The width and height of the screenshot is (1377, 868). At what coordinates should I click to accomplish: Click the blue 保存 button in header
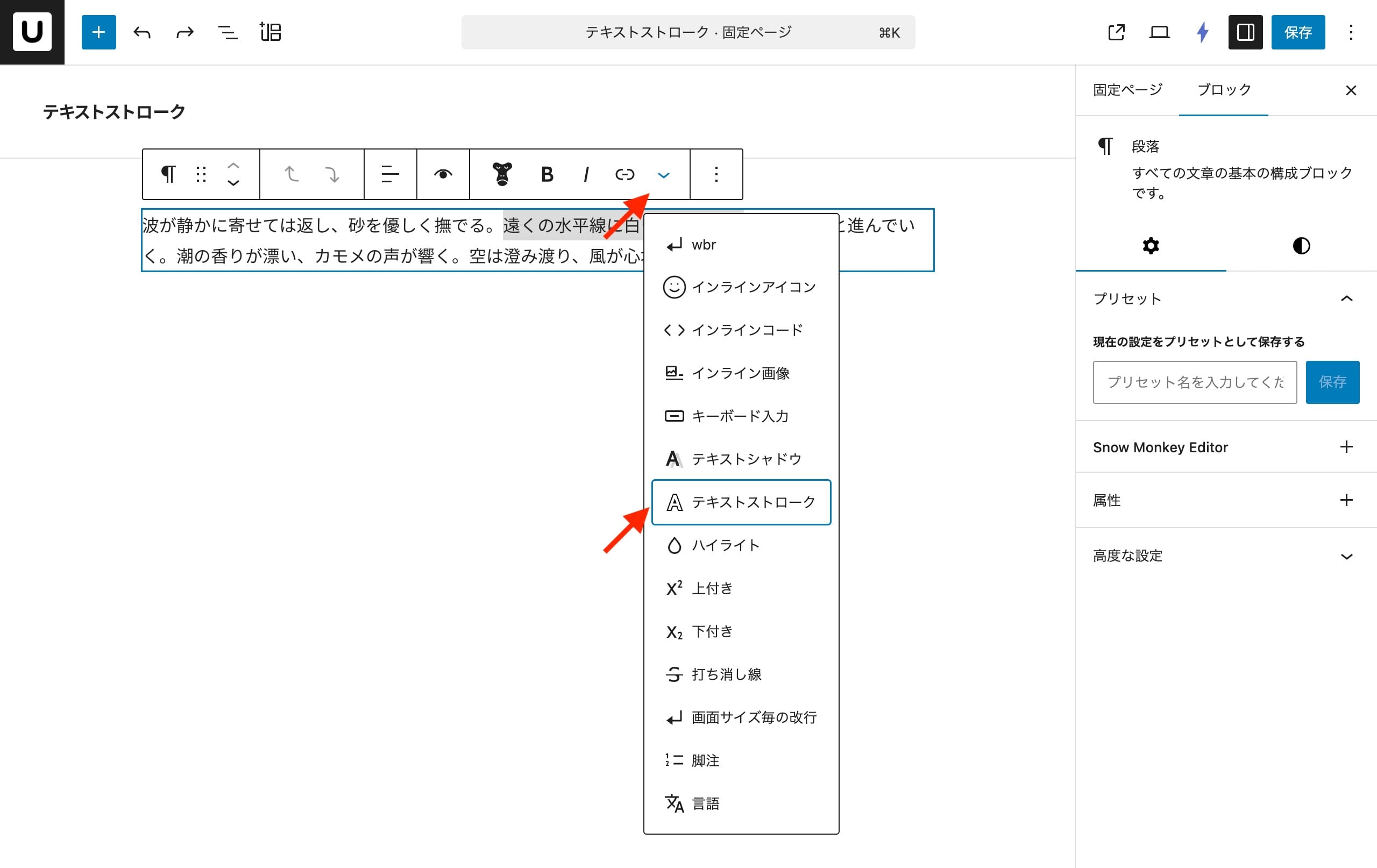pos(1297,33)
